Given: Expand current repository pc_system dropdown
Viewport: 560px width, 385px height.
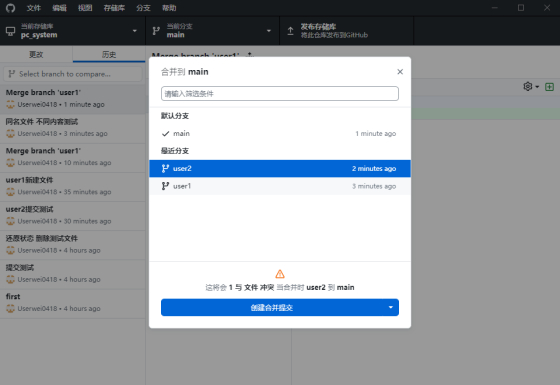Looking at the screenshot, I should [x=72, y=31].
